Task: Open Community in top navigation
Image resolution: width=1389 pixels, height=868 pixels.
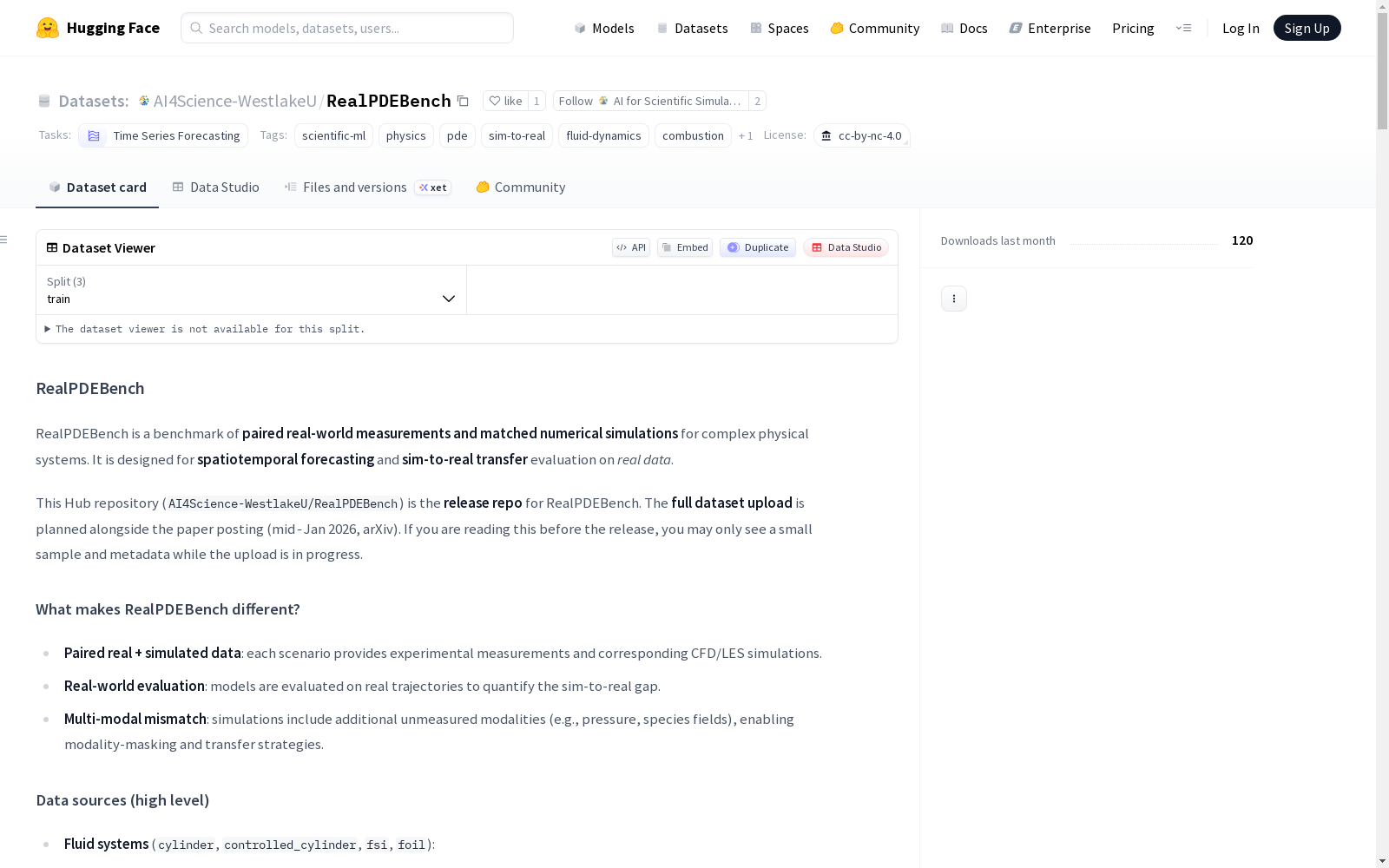Action: tap(875, 28)
